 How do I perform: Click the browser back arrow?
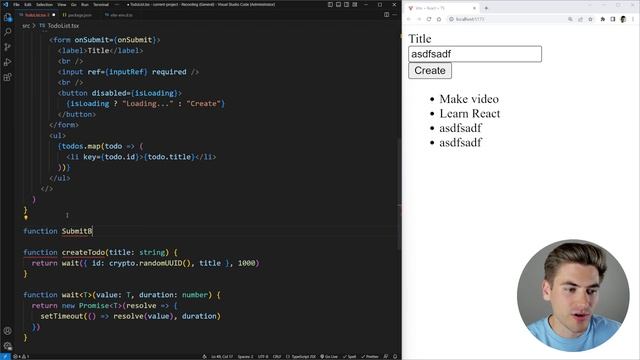coord(409,19)
